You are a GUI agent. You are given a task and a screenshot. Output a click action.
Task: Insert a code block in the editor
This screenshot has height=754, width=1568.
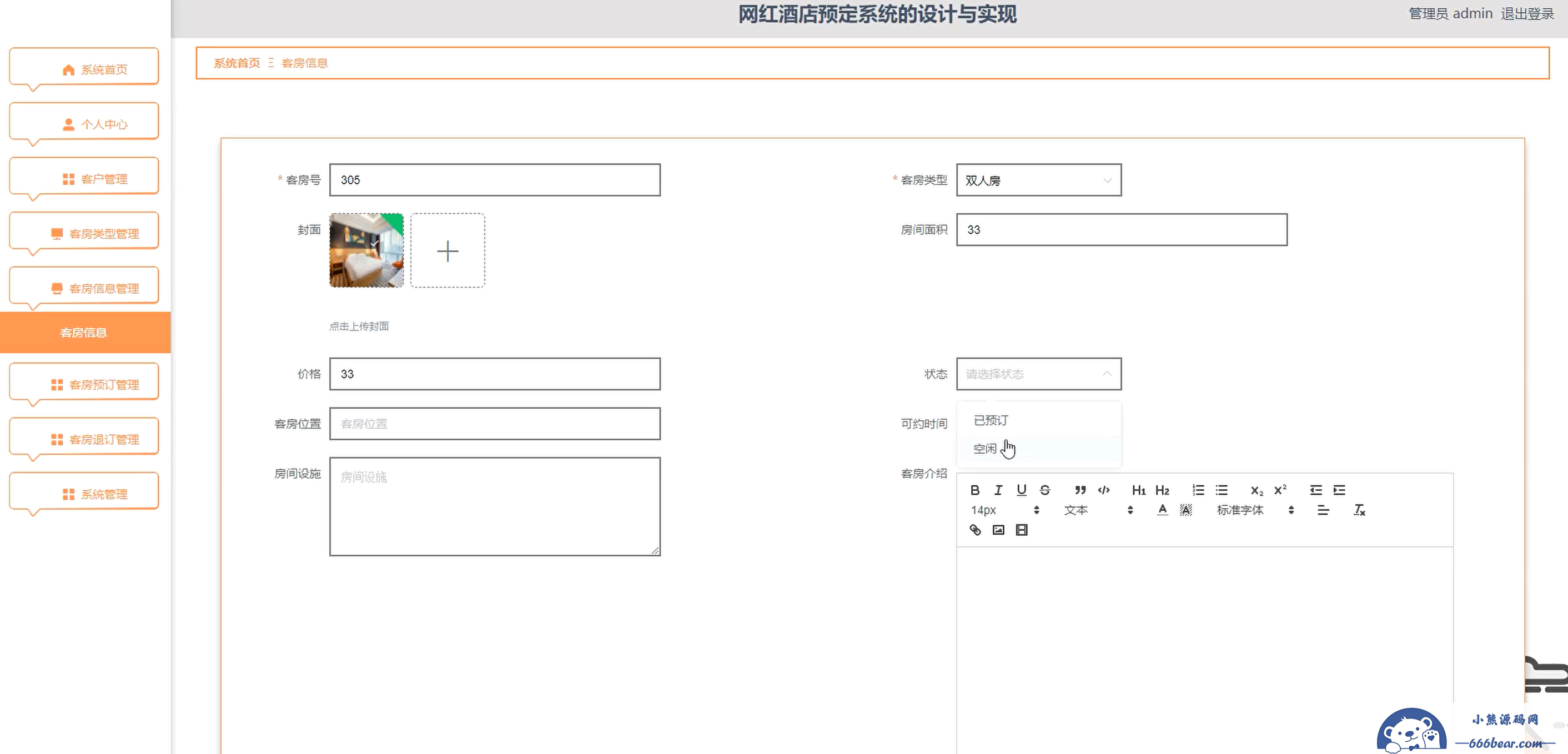[1104, 490]
